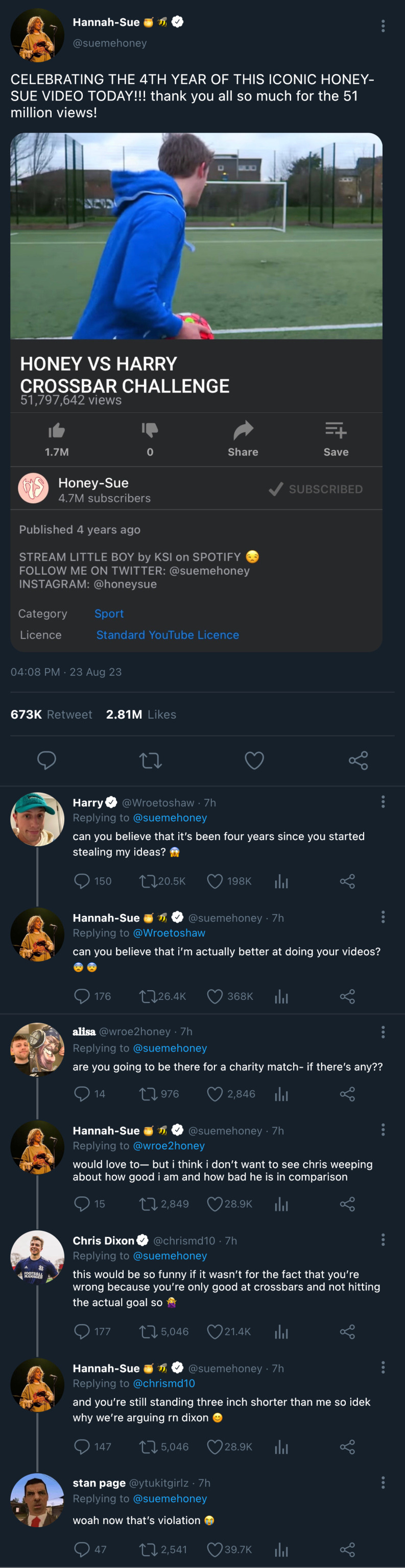405x1568 pixels.
Task: Retweet the main crossbar challenge tweet
Action: (x=151, y=760)
